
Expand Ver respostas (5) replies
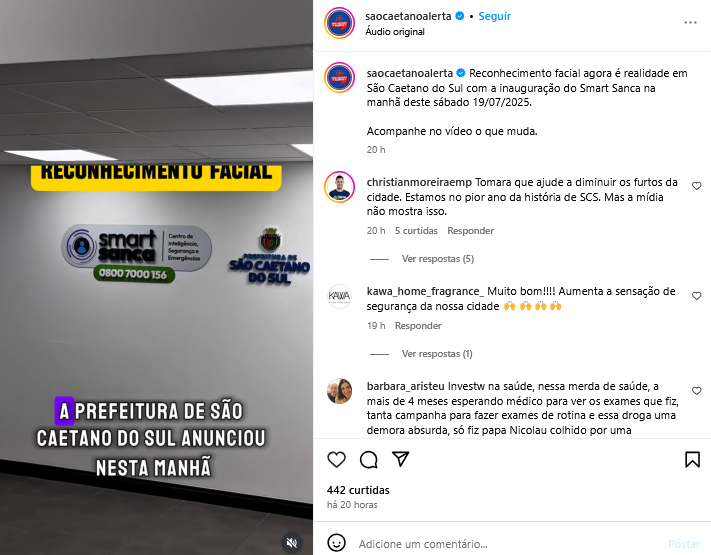click(438, 259)
